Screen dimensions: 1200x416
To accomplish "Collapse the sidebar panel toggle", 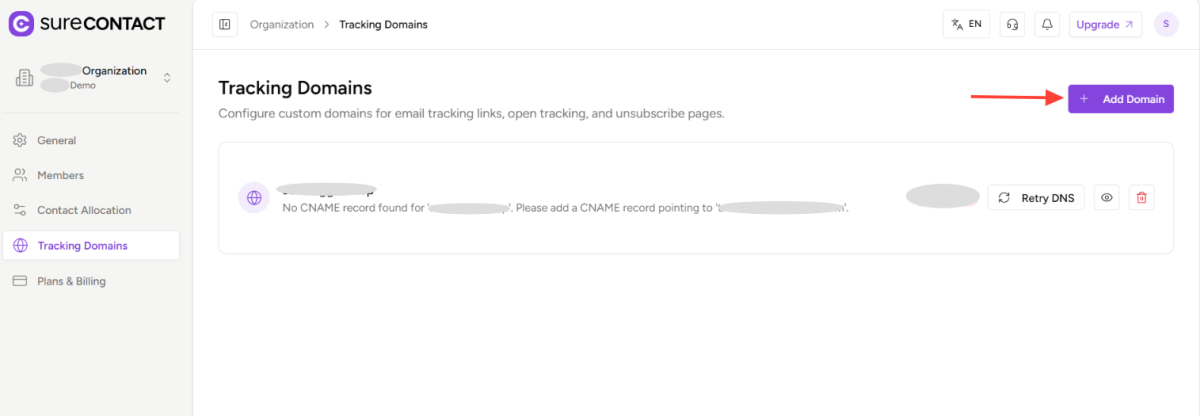I will pyautogui.click(x=224, y=24).
